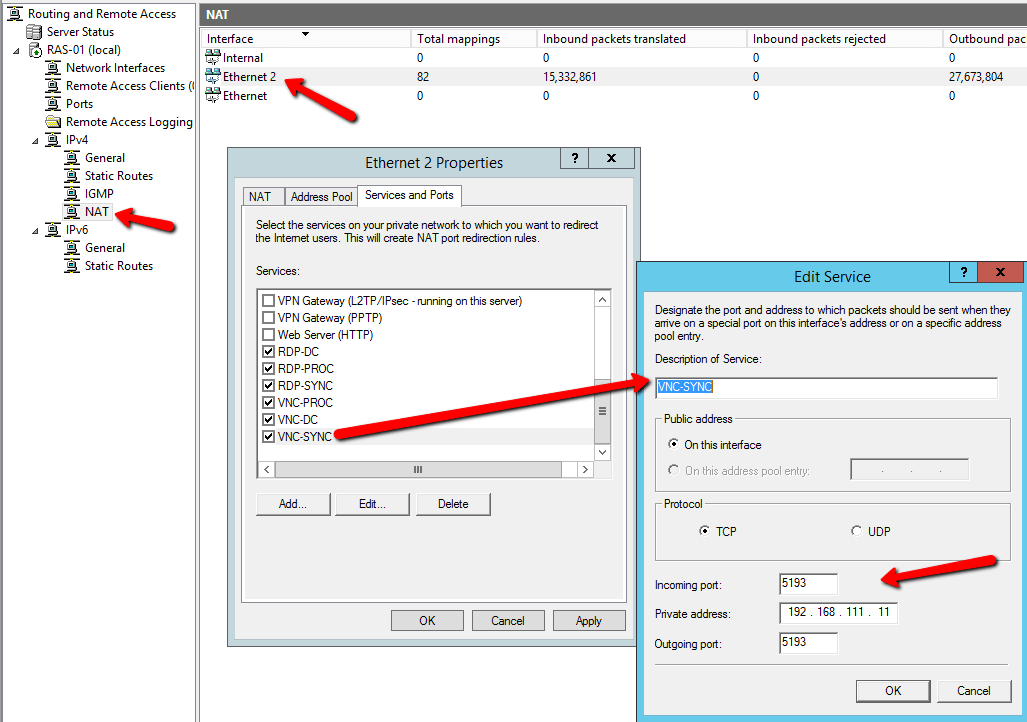Click the NAT node icon under IPv4
The width and height of the screenshot is (1027, 722).
pyautogui.click(x=72, y=212)
